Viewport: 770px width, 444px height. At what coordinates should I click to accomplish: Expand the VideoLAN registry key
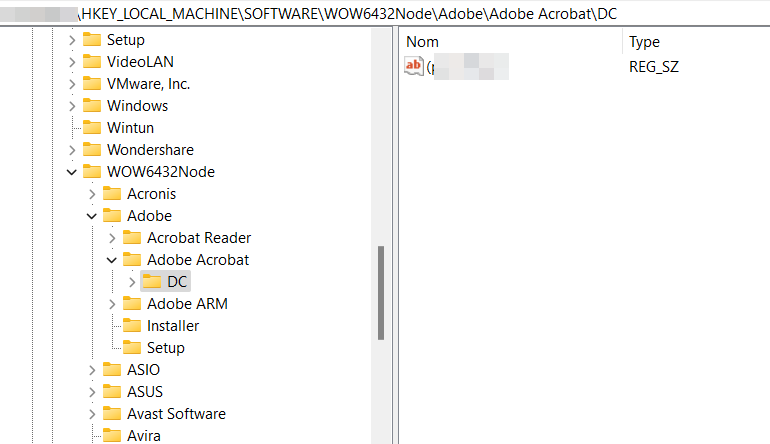tap(72, 62)
